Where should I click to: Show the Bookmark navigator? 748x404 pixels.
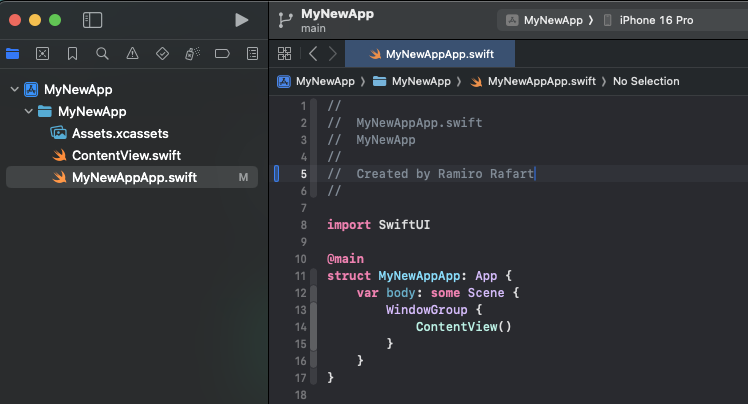[x=72, y=54]
